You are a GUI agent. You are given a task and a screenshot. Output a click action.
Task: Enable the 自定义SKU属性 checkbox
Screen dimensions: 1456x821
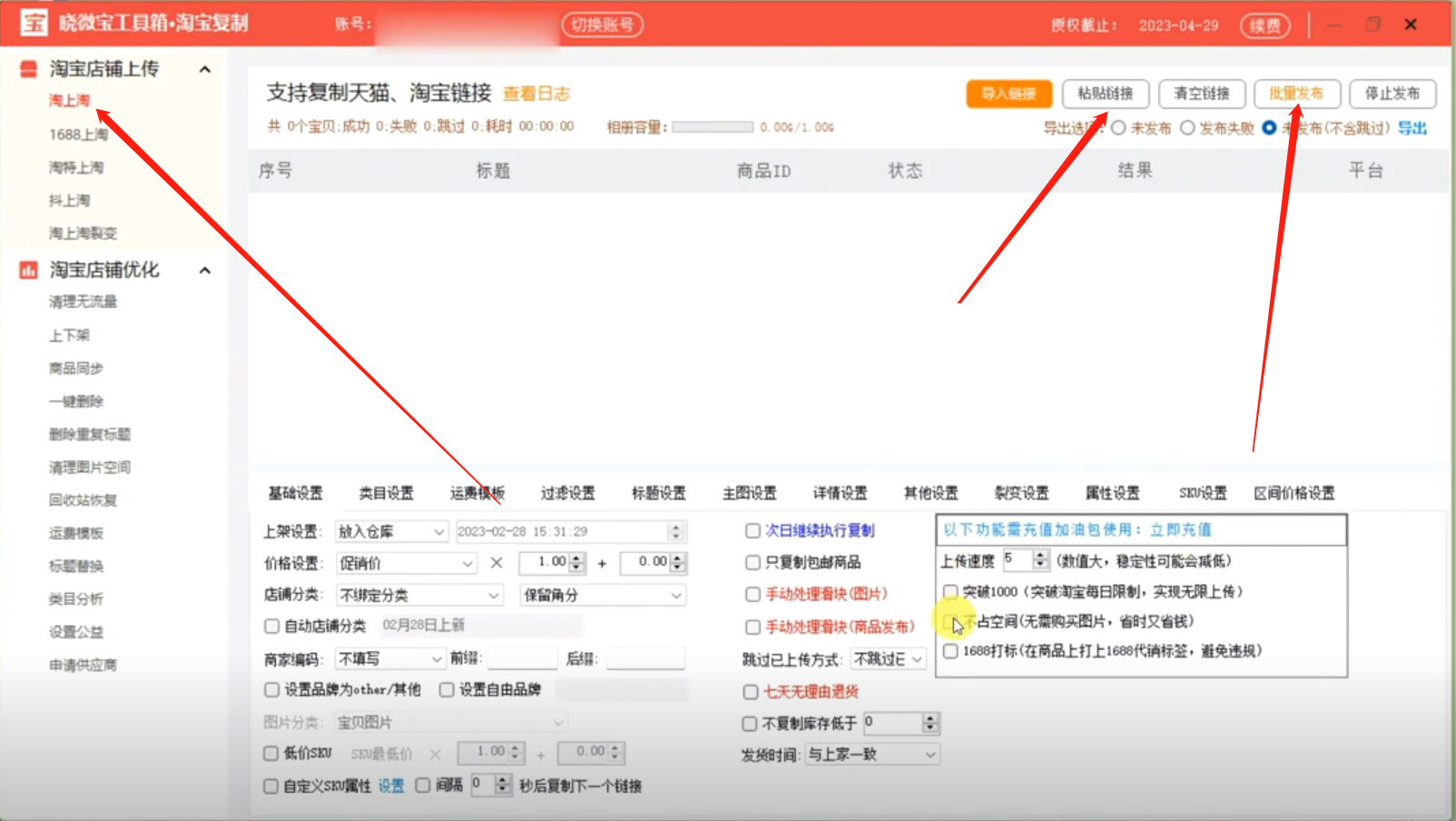click(x=271, y=786)
